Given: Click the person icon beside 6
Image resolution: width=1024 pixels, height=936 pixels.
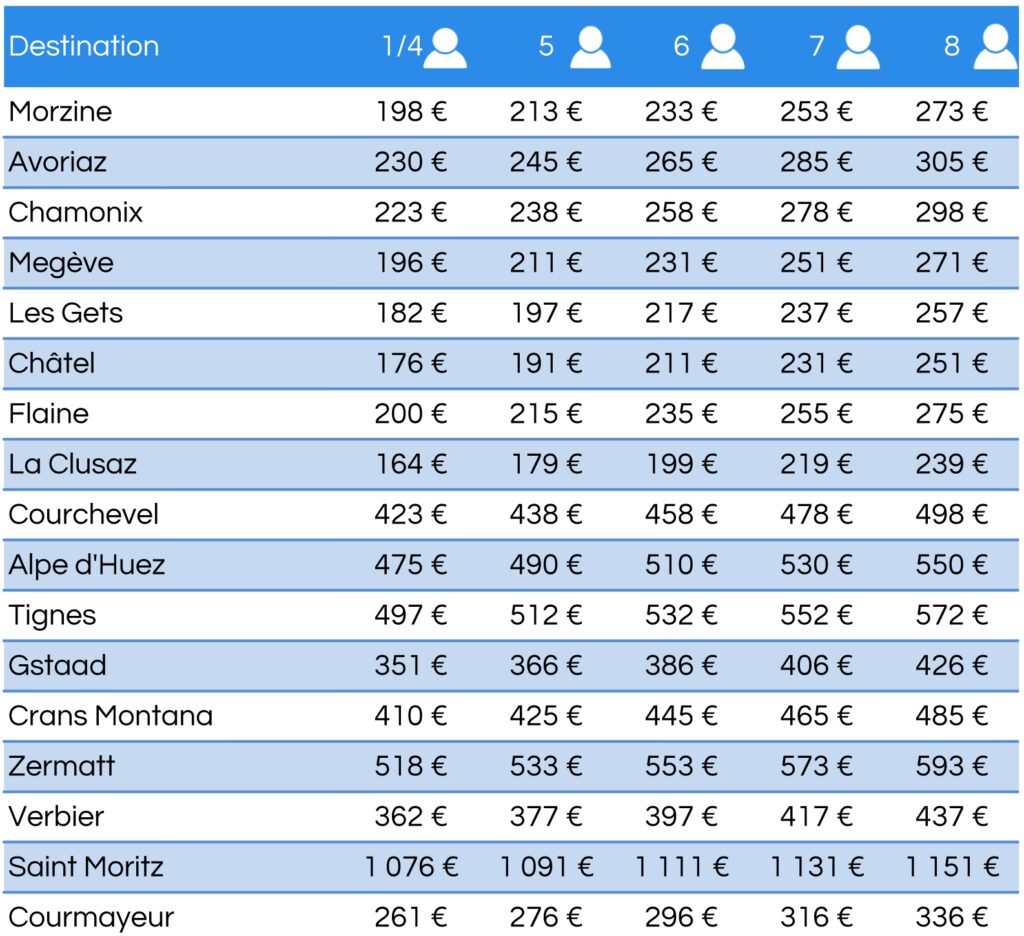Looking at the screenshot, I should click(722, 48).
